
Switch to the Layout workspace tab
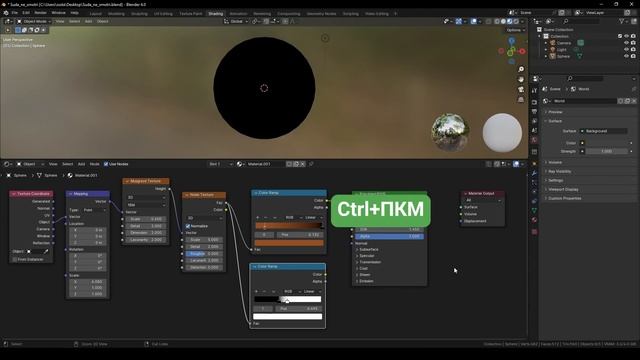[96, 13]
